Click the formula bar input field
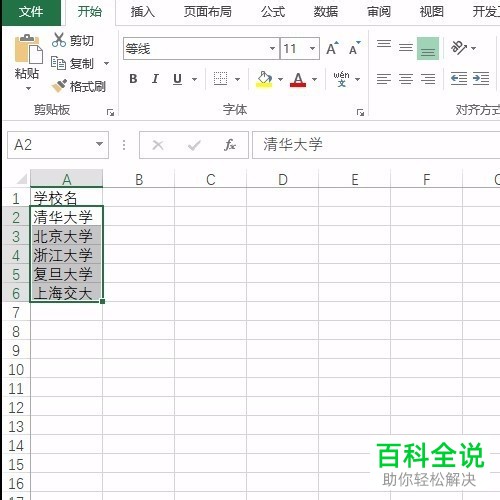The width and height of the screenshot is (500, 500). (x=376, y=145)
